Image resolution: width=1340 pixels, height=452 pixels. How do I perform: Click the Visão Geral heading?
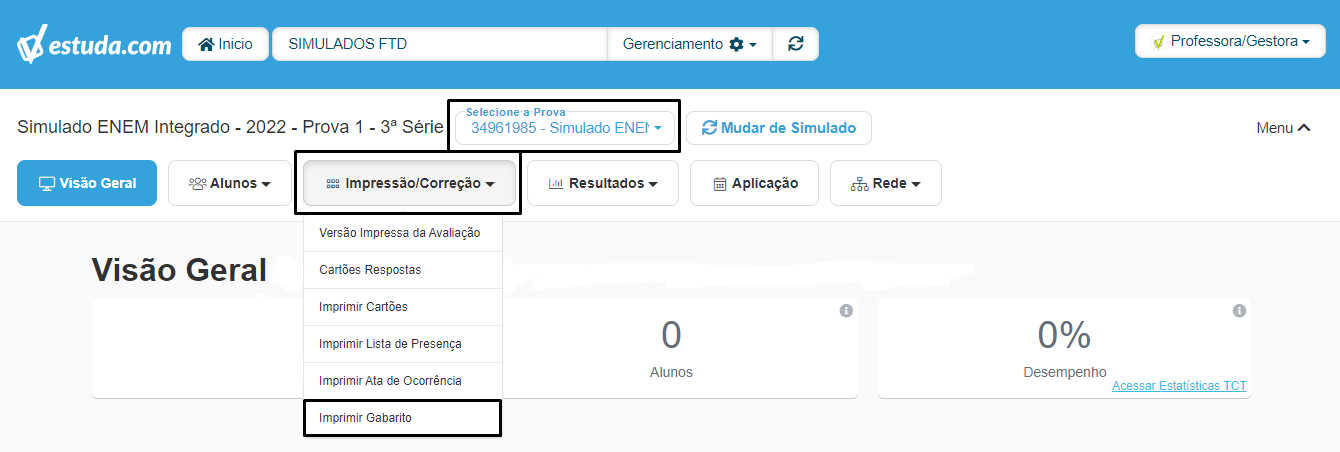pos(179,270)
